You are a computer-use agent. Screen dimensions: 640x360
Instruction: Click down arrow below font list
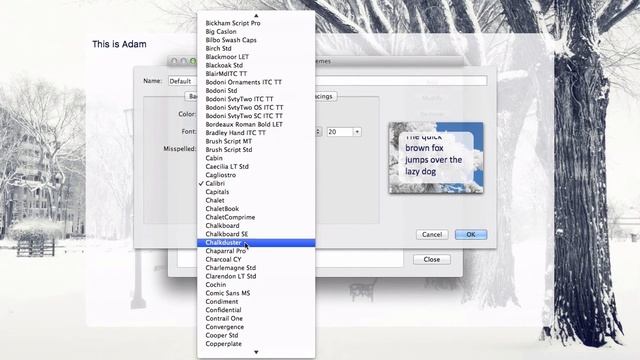point(256,352)
